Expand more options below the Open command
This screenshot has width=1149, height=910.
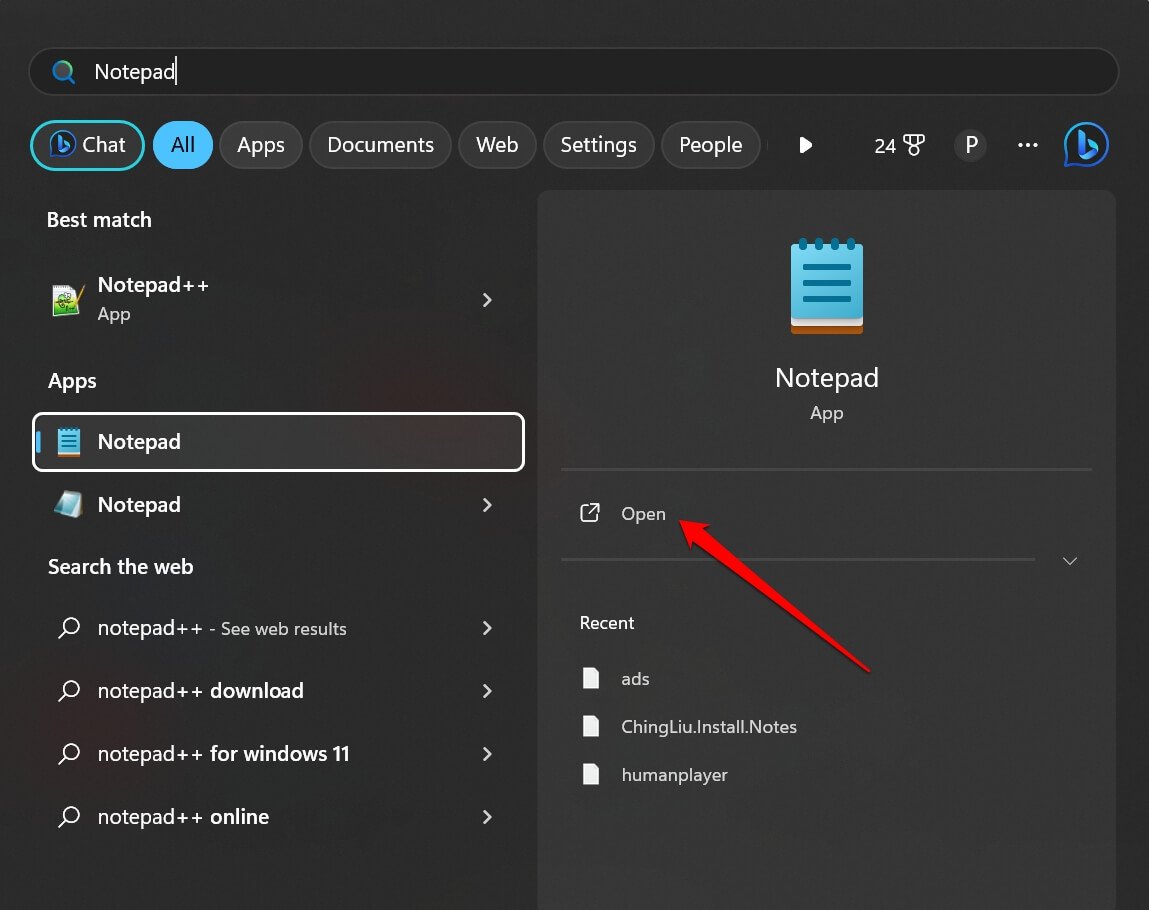coord(1069,561)
